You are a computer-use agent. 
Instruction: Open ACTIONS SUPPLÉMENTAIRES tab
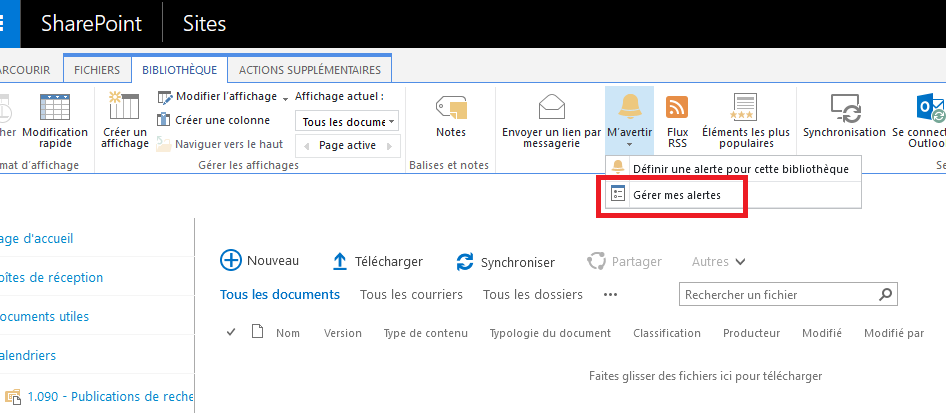[309, 70]
